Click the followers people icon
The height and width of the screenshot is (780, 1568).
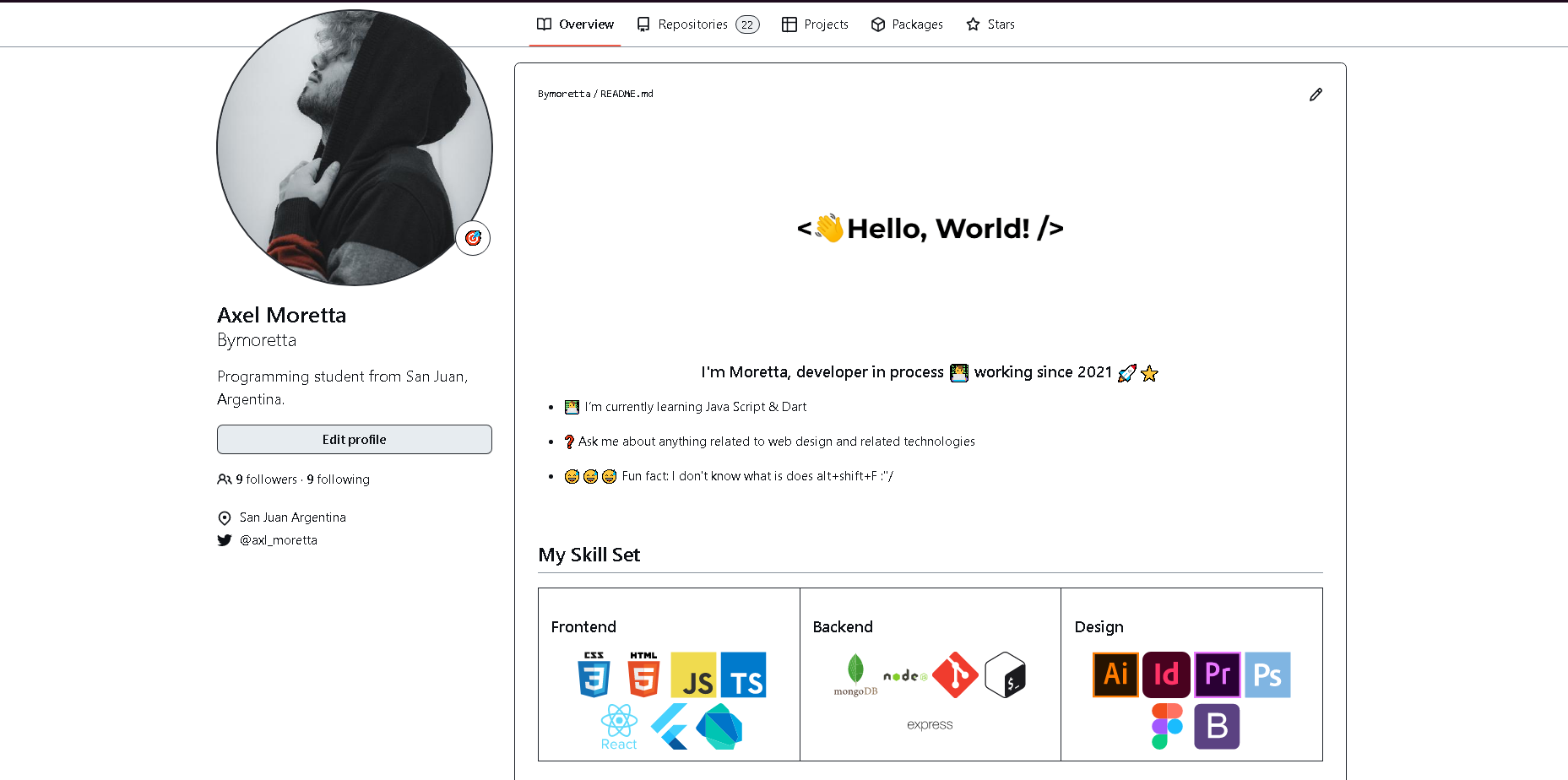[224, 479]
